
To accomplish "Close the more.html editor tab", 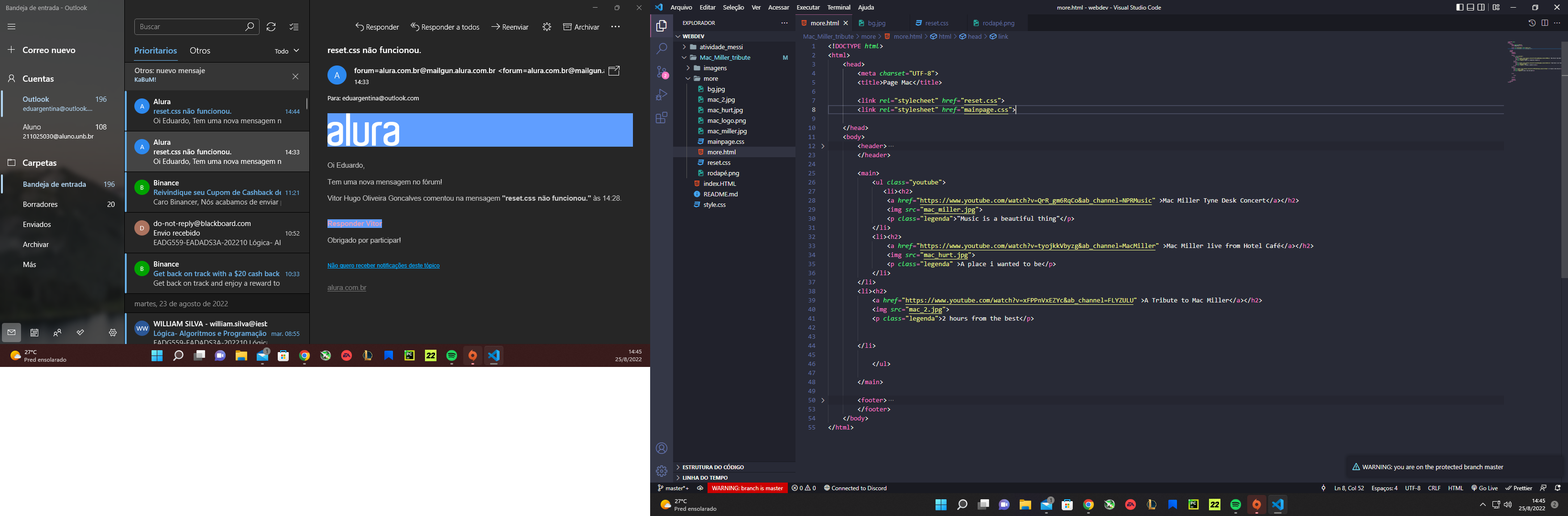I will [x=846, y=23].
